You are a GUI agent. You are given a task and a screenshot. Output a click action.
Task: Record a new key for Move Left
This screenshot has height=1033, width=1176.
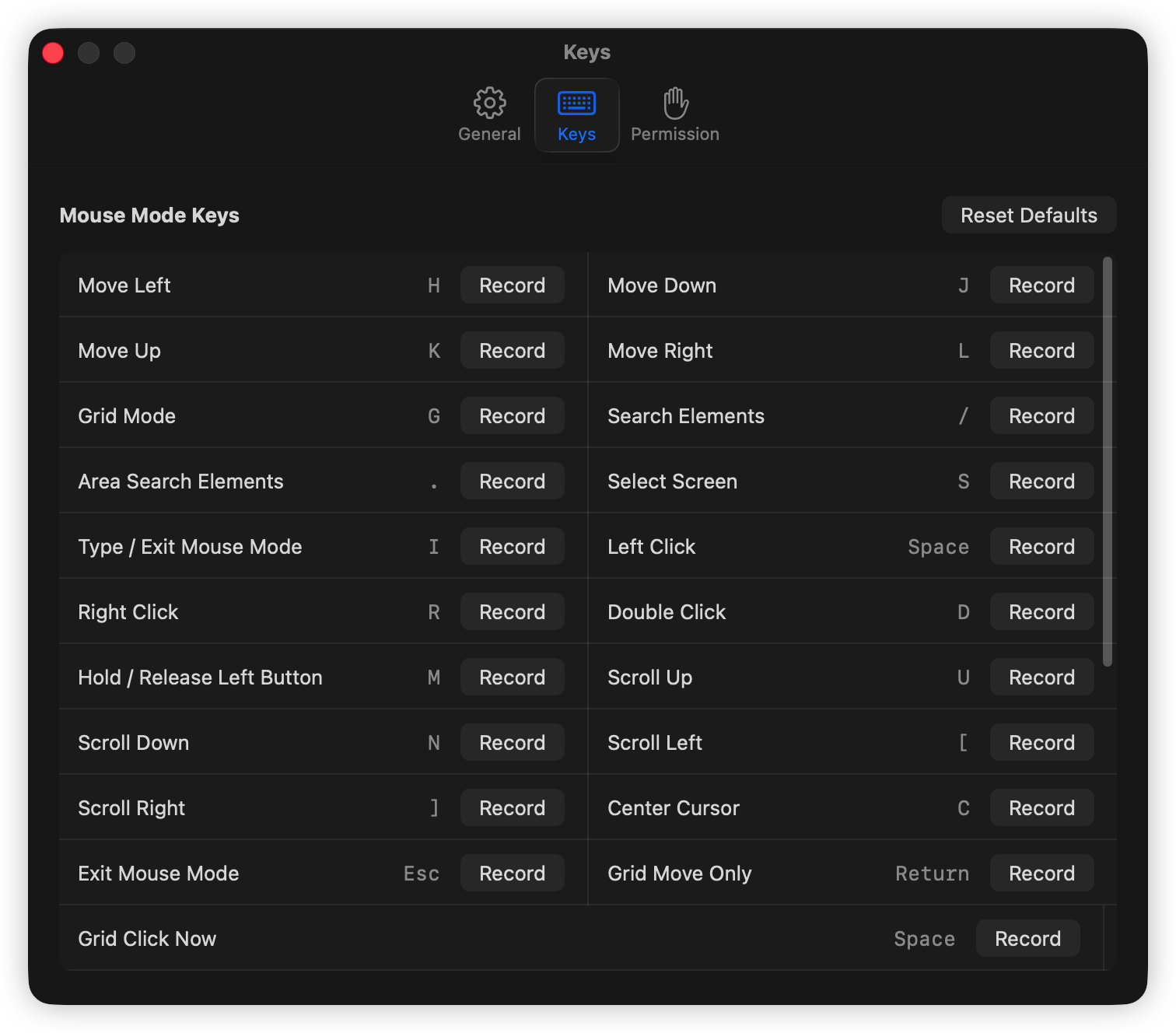512,285
